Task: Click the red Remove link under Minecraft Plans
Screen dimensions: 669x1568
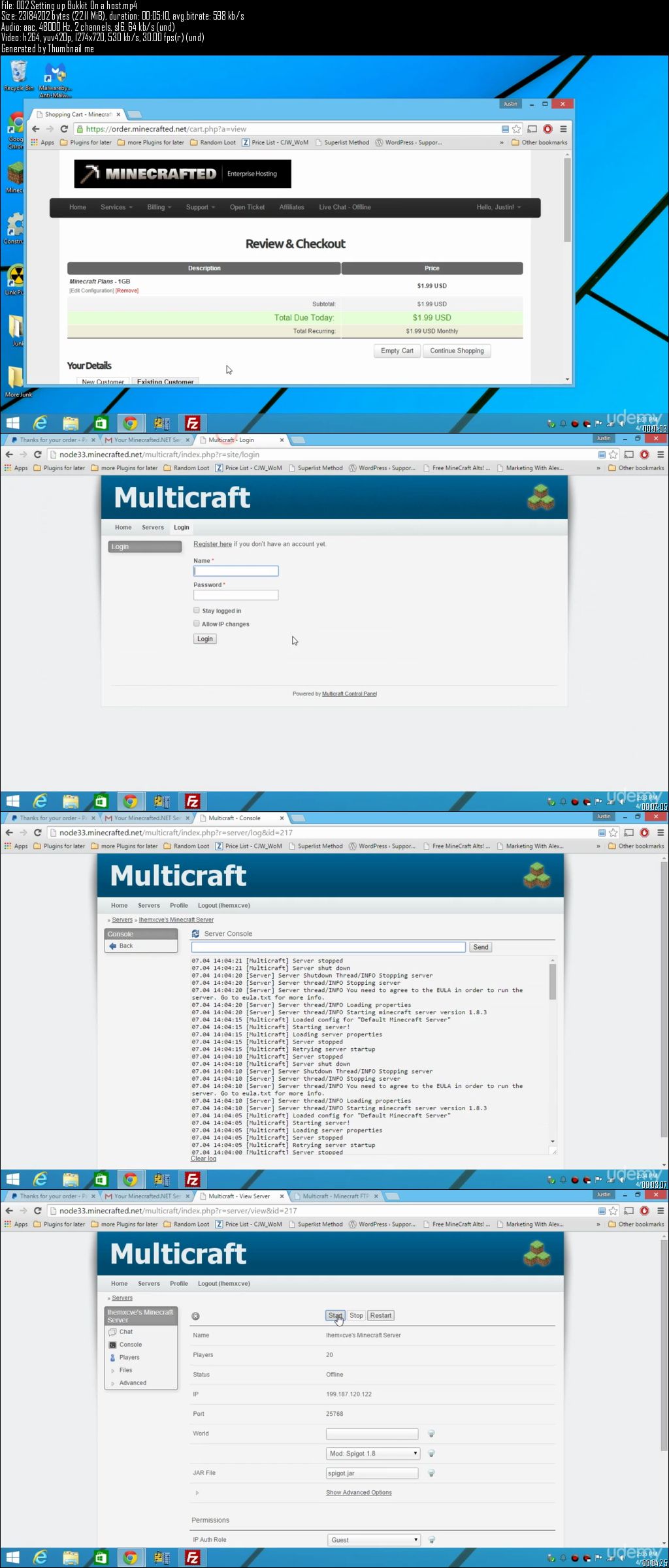Action: (x=127, y=291)
